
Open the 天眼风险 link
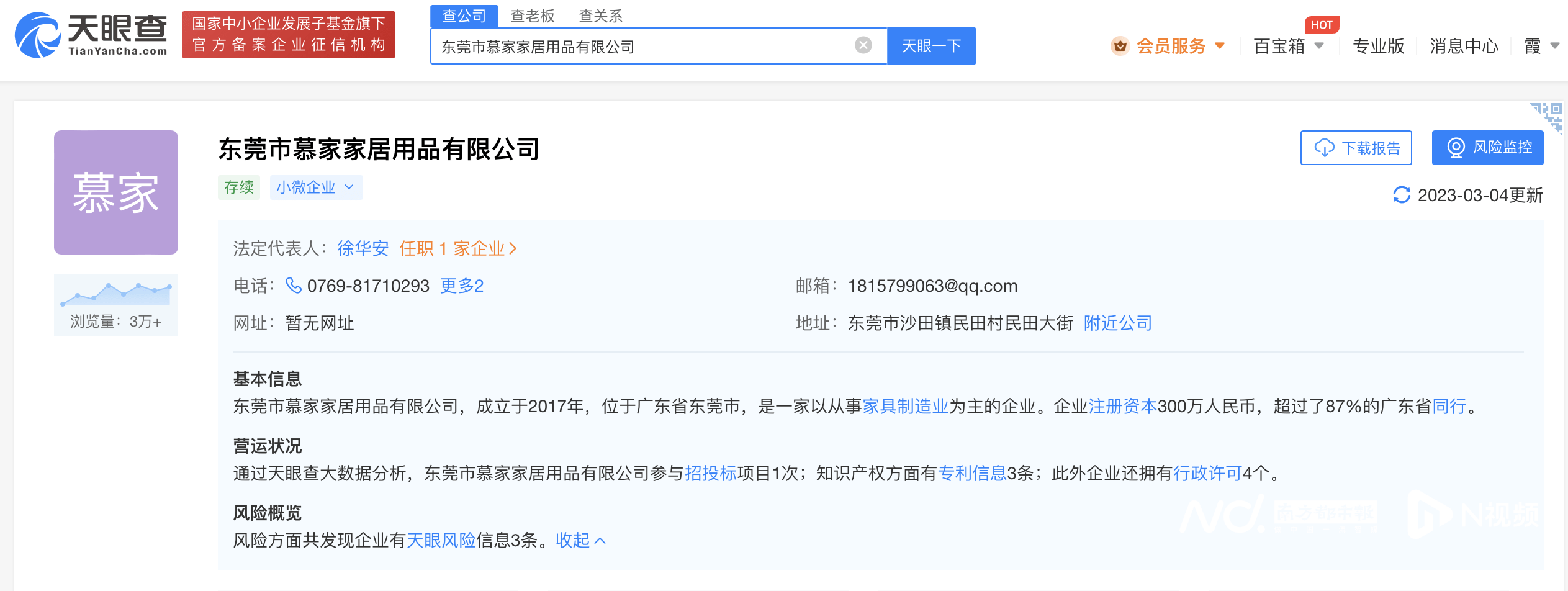point(441,540)
